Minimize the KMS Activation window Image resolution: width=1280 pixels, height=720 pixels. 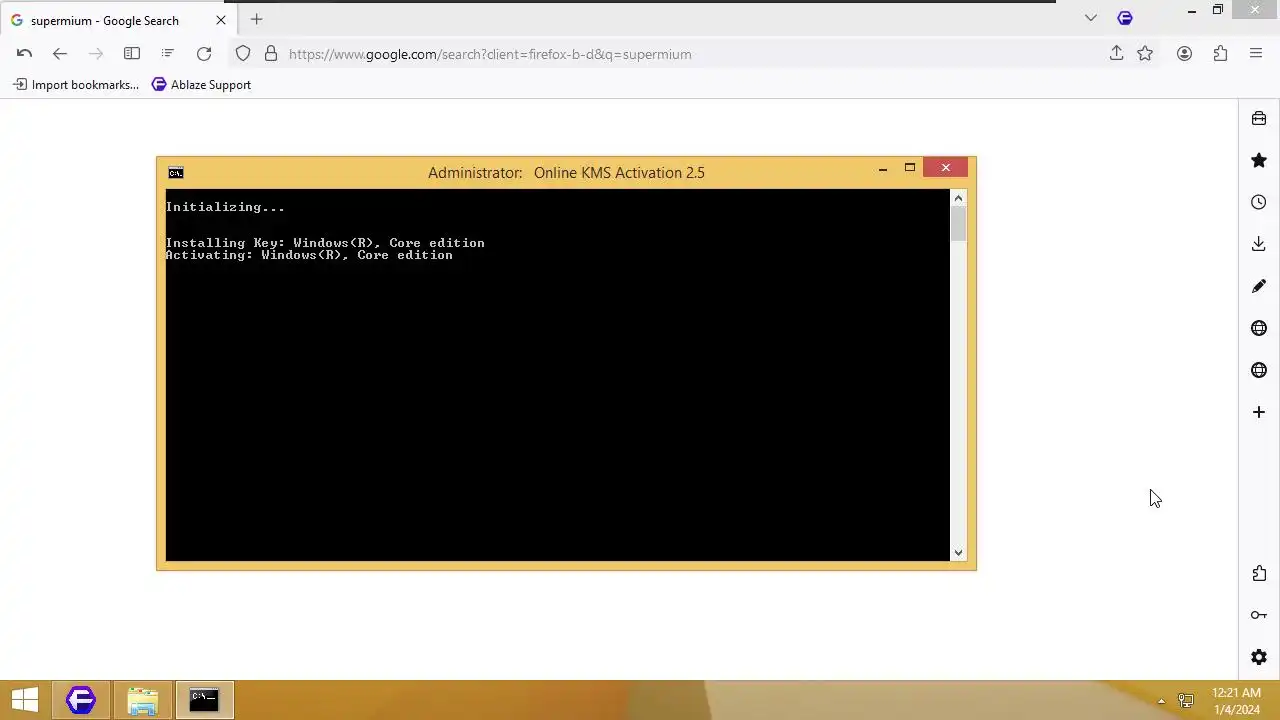coord(883,168)
